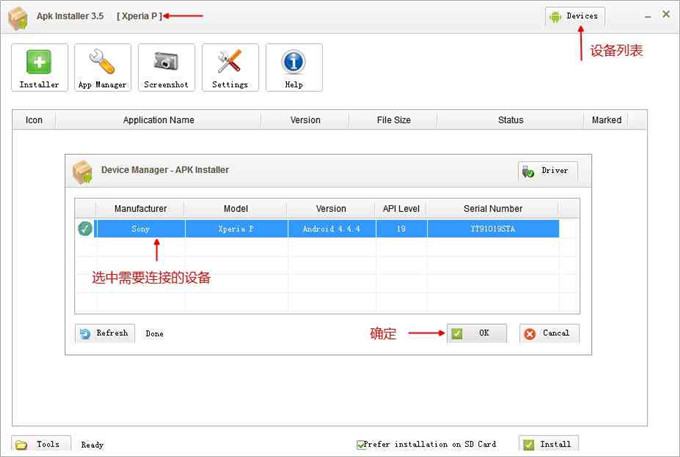Open the Settings tool
Screen dimensions: 680x457
[230, 67]
